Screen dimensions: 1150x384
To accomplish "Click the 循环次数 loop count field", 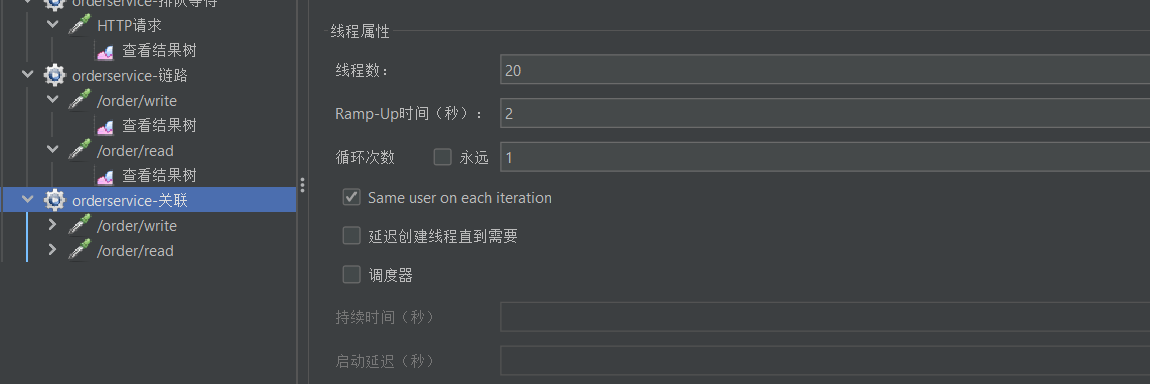I will pos(825,157).
